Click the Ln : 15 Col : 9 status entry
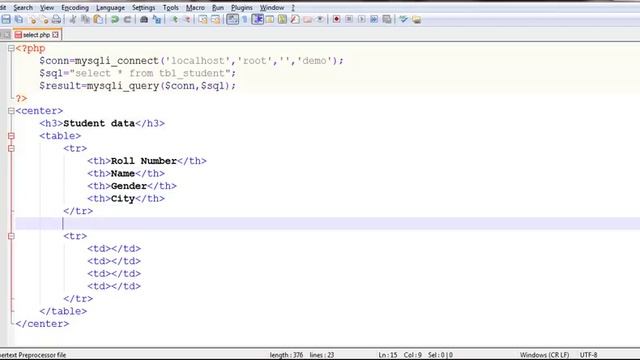This screenshot has width=640, height=360. pos(400,355)
